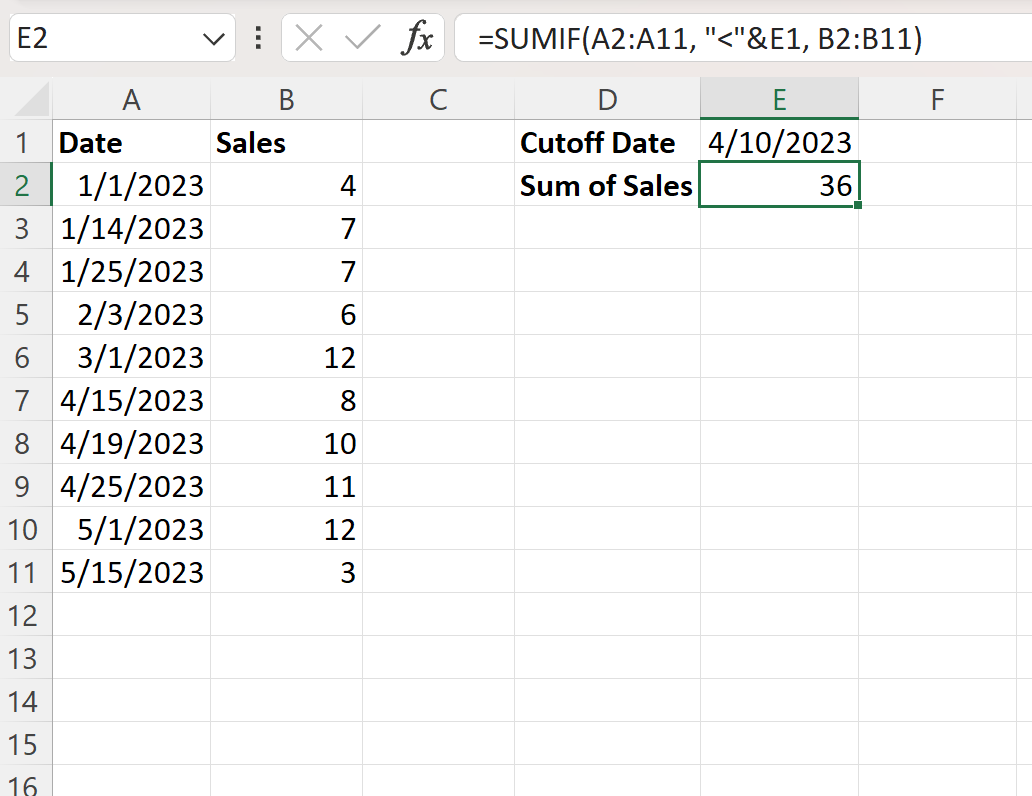This screenshot has width=1032, height=796.
Task: Select the date cell 4/15/2023
Action: click(132, 400)
